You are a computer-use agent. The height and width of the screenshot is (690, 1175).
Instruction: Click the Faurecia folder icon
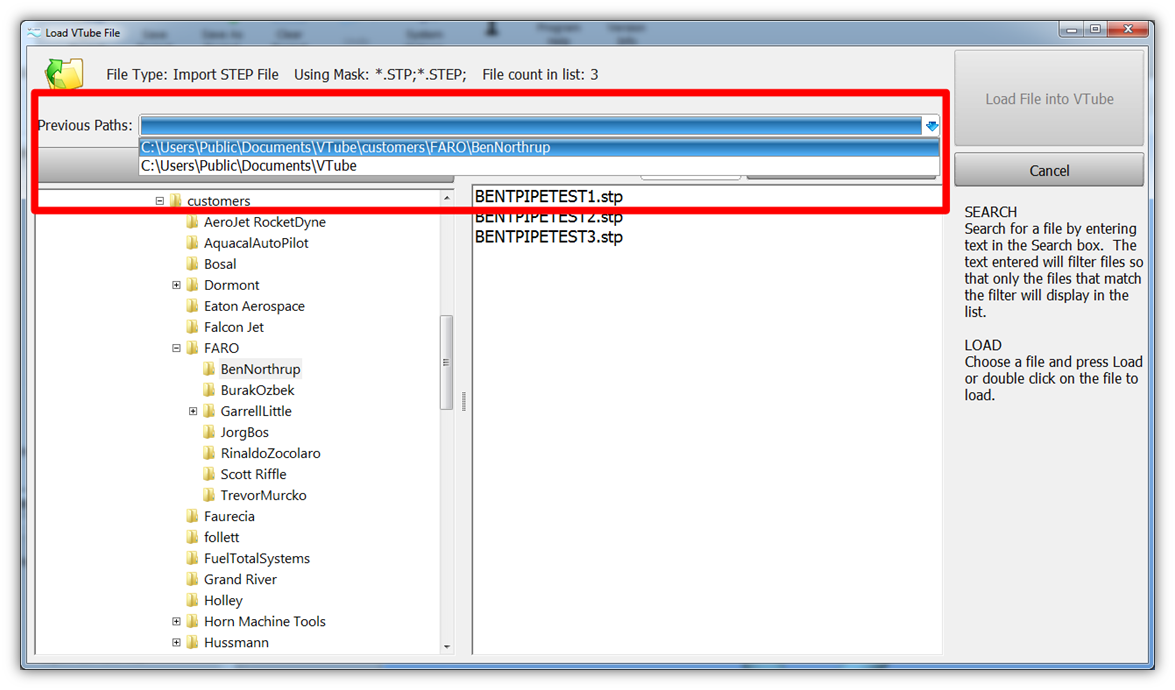192,517
